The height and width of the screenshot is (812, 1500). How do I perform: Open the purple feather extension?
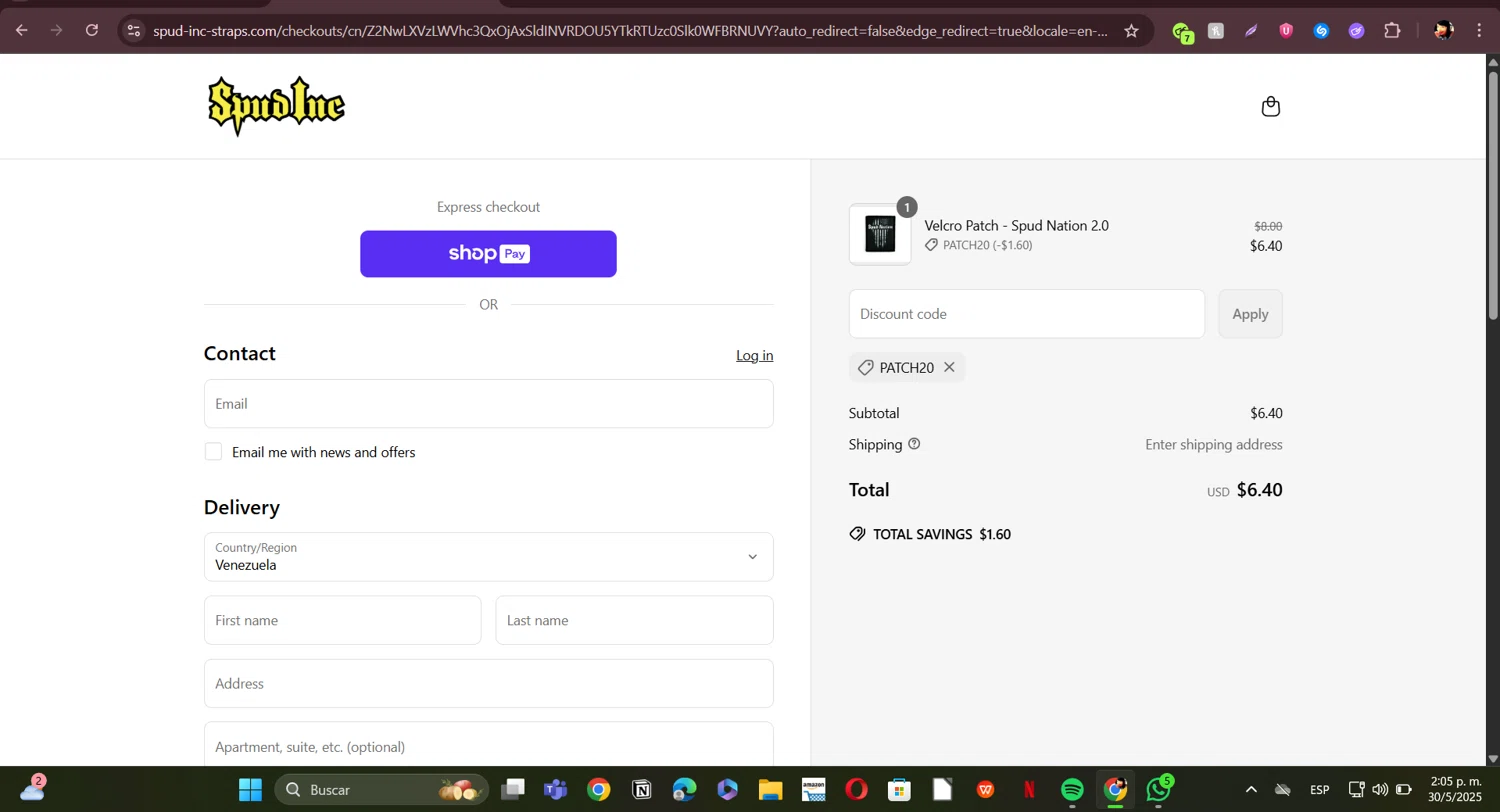(1251, 31)
